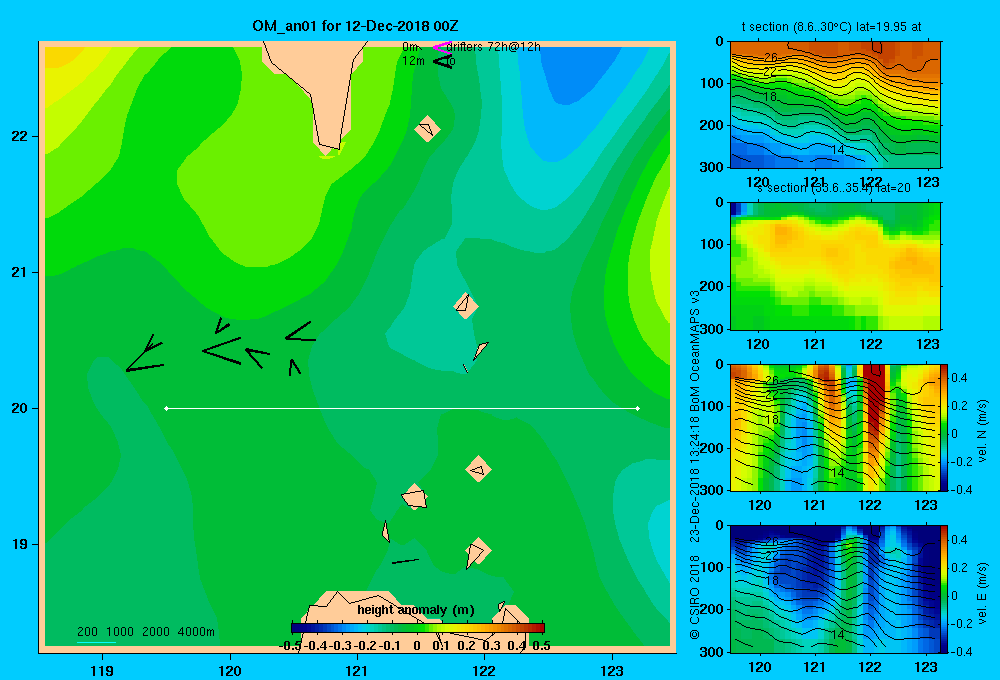Click the 'vel. N (m/s)' axis label
This screenshot has height=680, width=1000.
pyautogui.click(x=983, y=431)
